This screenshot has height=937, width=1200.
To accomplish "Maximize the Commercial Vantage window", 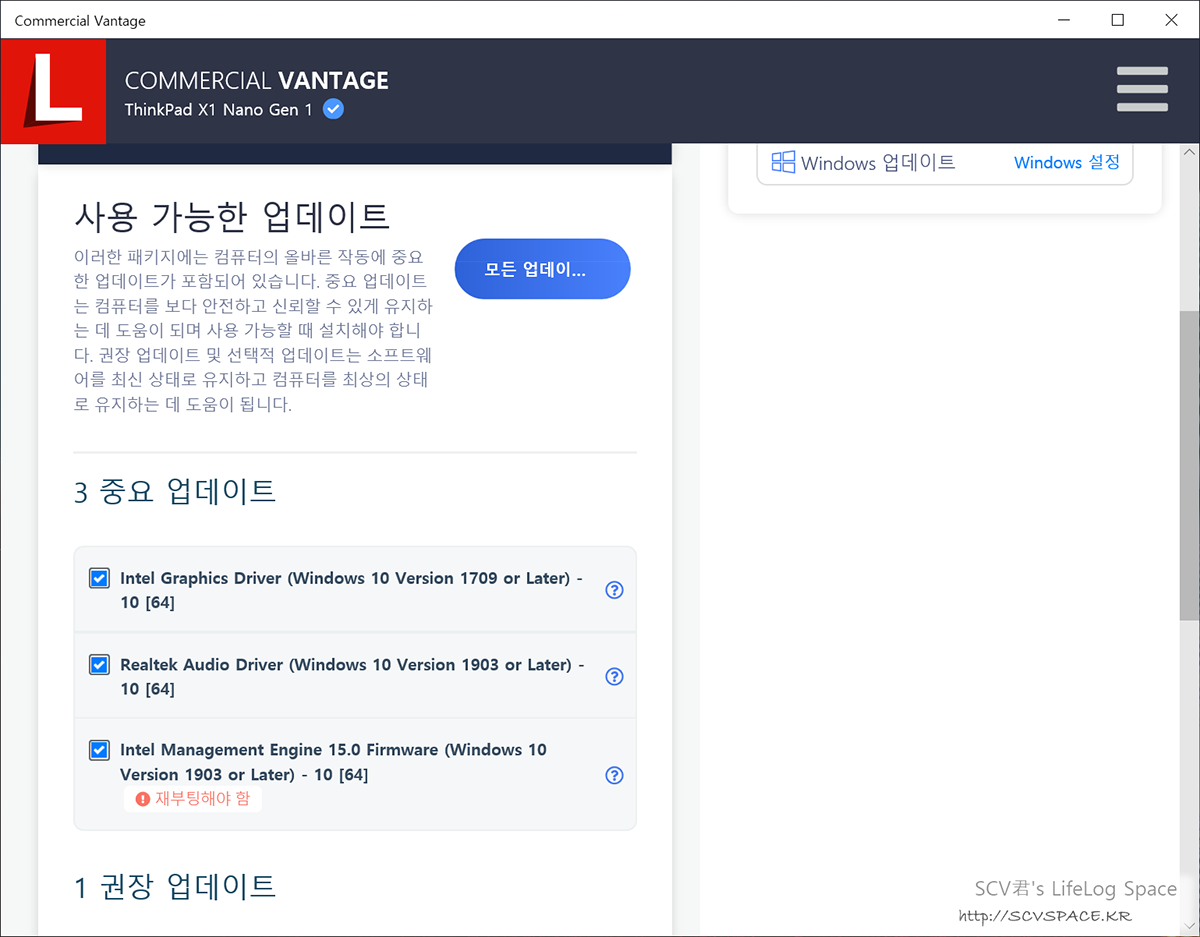I will [x=1118, y=20].
